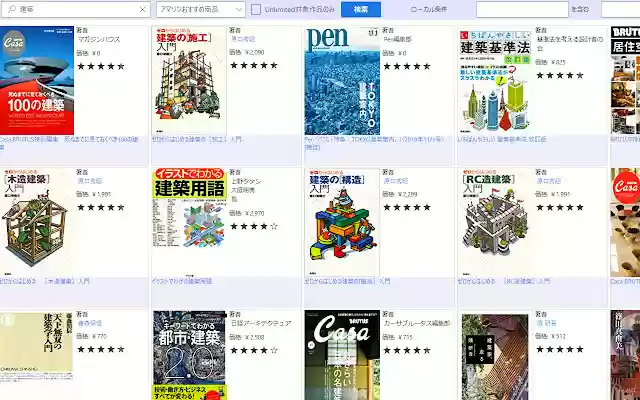Click the star rating of [RC造建築]入門
The width and height of the screenshot is (640, 400).
[560, 207]
